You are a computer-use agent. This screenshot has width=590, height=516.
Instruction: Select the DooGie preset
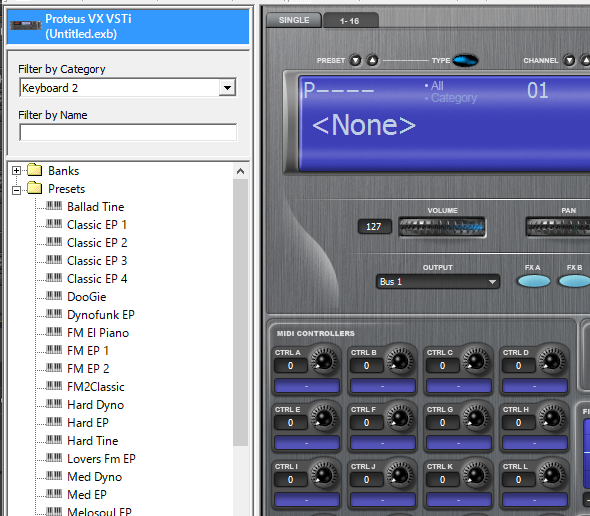click(x=87, y=297)
